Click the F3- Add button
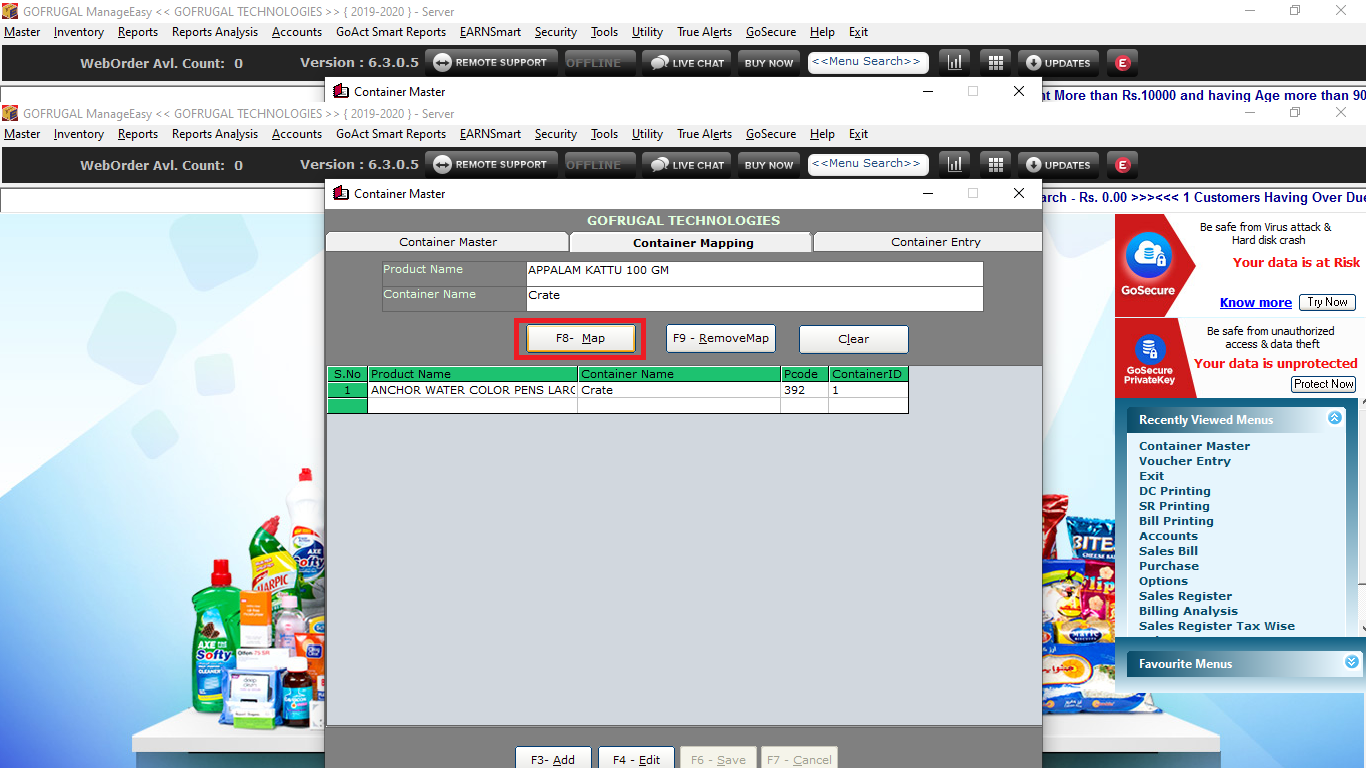Image resolution: width=1366 pixels, height=768 pixels. (553, 759)
